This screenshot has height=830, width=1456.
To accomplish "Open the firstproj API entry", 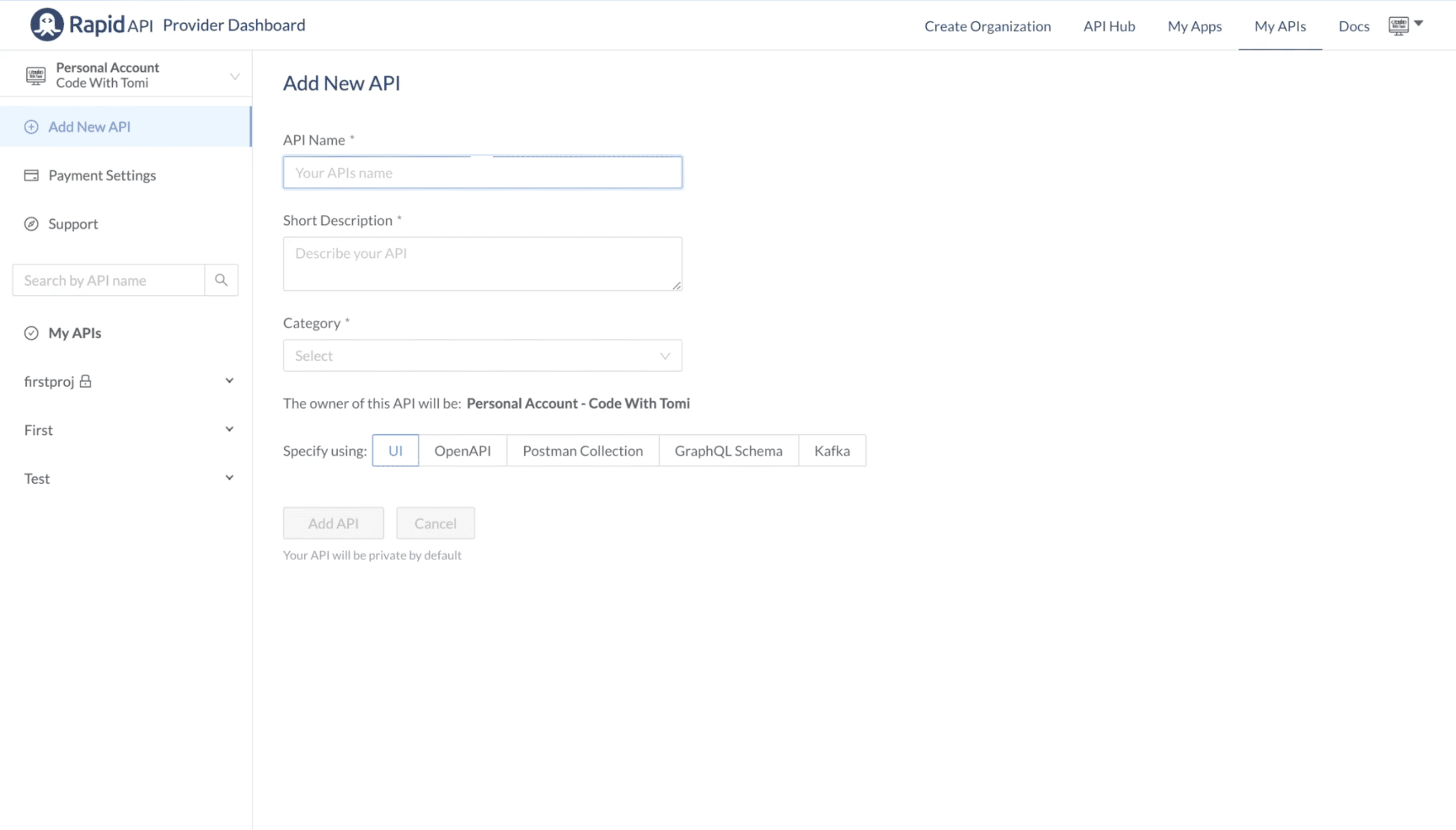I will (49, 381).
